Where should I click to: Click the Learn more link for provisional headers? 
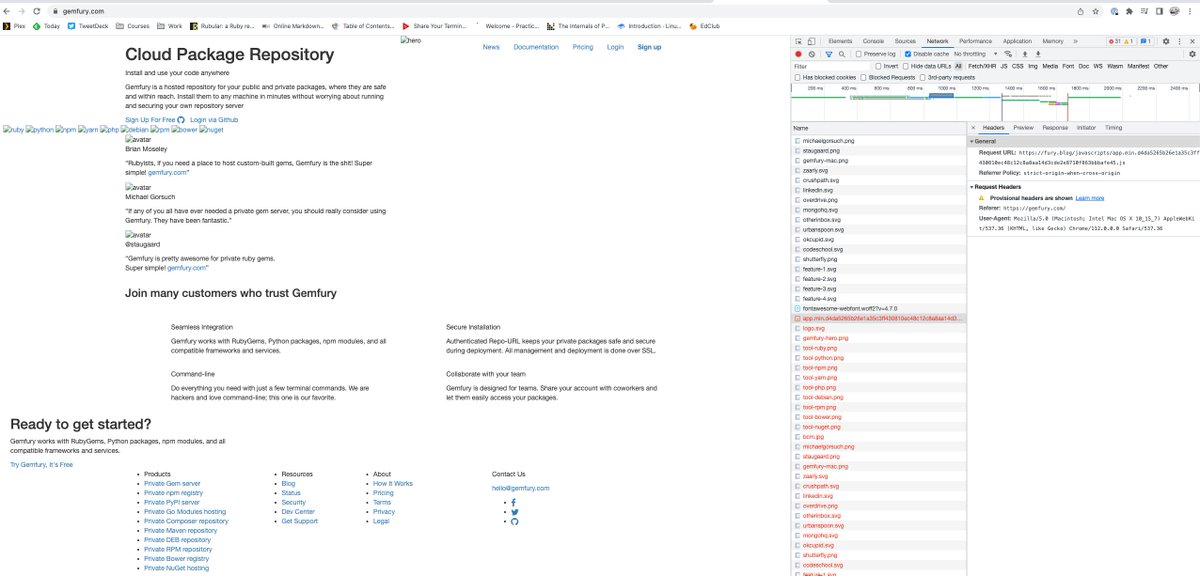[1090, 198]
